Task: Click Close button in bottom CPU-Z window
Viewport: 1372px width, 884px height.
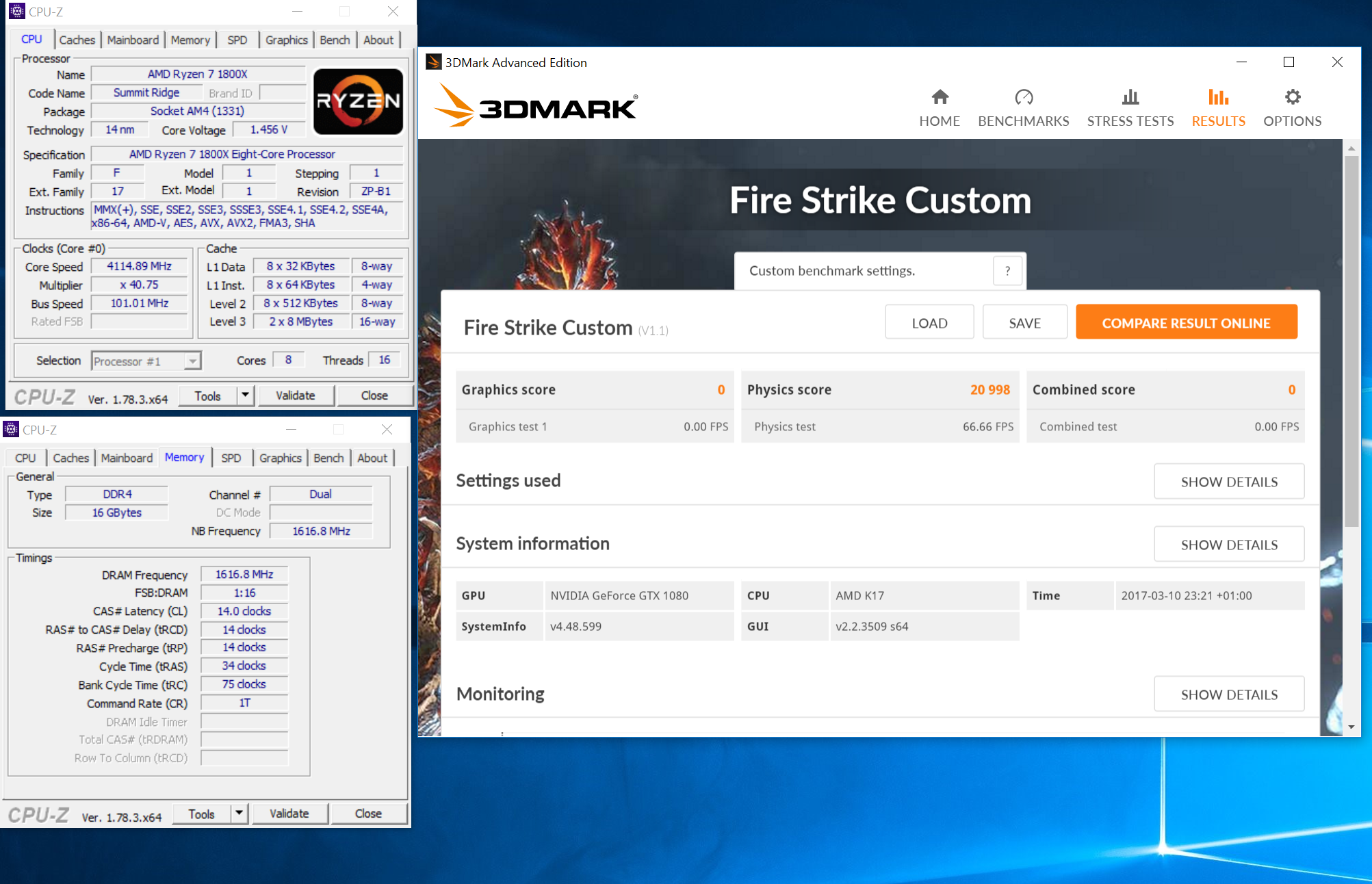Action: [368, 814]
